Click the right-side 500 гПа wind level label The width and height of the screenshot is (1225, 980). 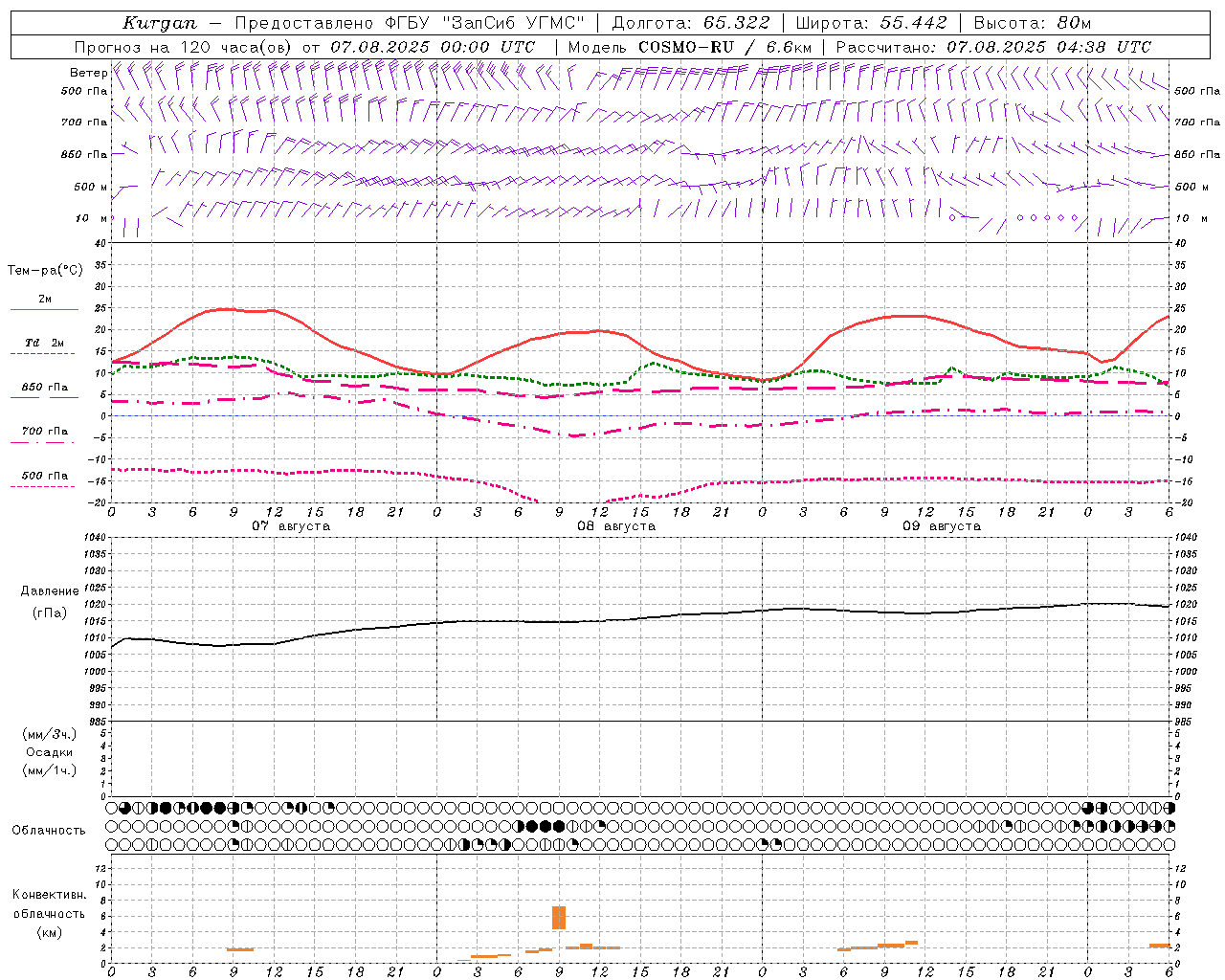[1197, 91]
